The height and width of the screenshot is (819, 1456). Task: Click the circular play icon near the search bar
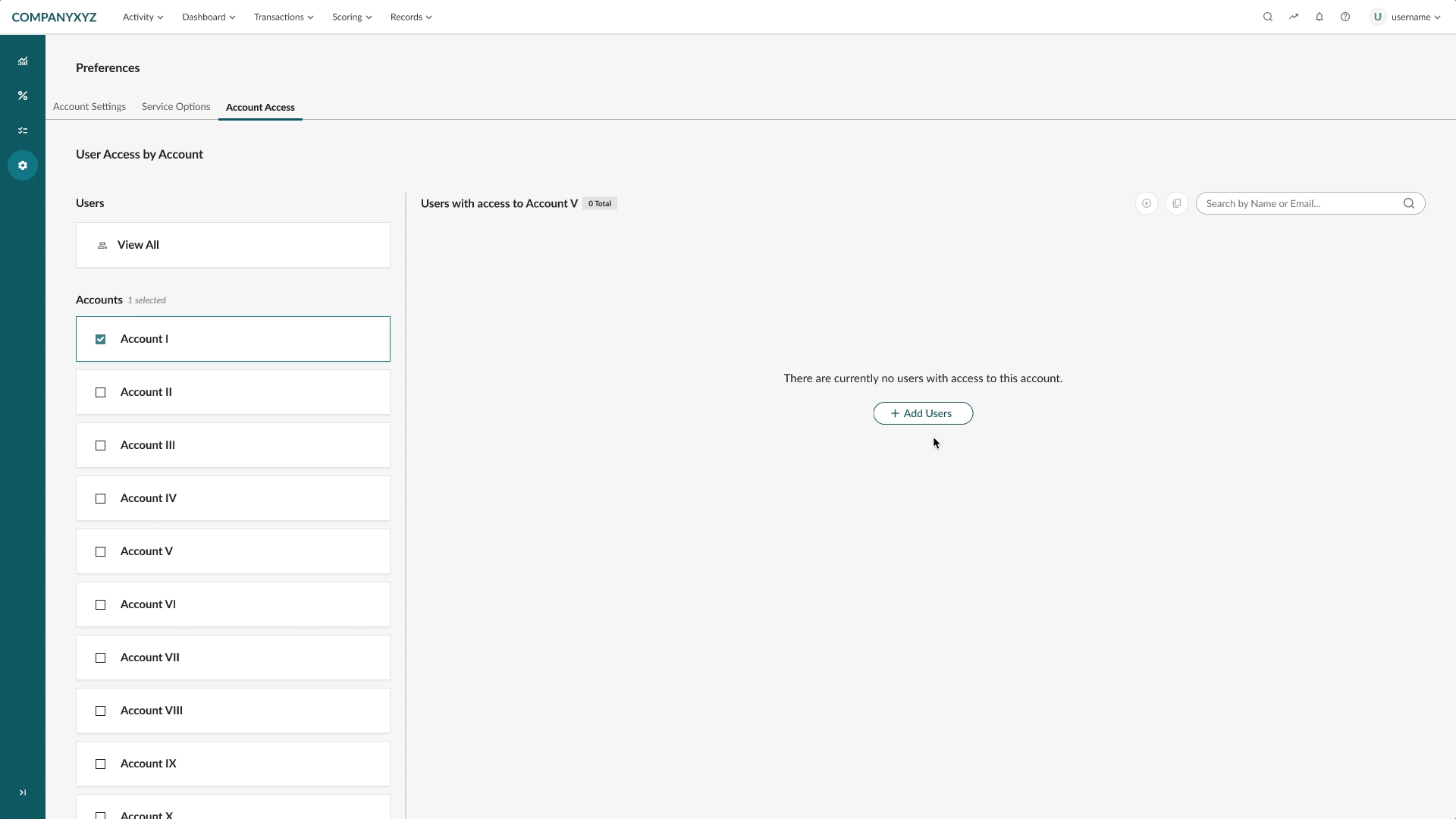(1147, 203)
